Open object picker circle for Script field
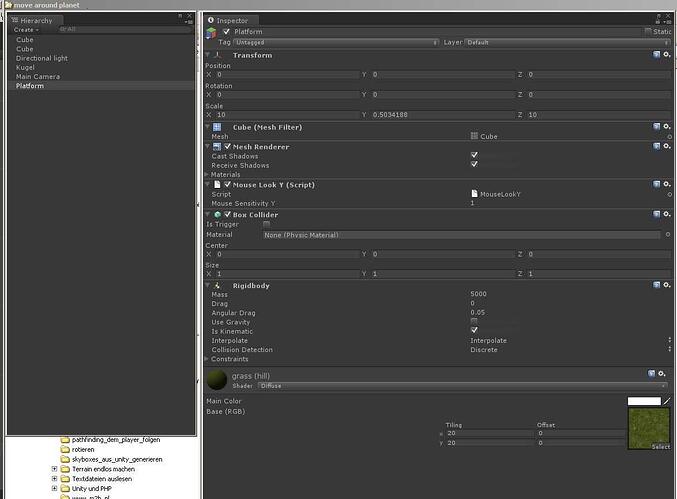Image resolution: width=677 pixels, height=499 pixels. coord(669,194)
